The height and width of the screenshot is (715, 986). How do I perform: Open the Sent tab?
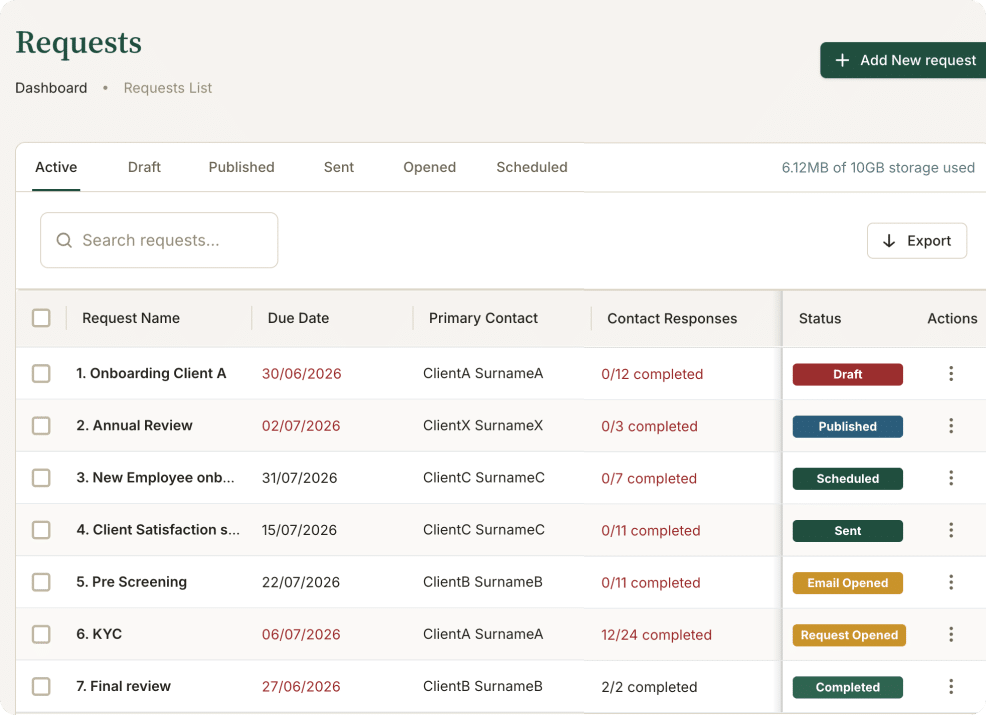(x=339, y=167)
